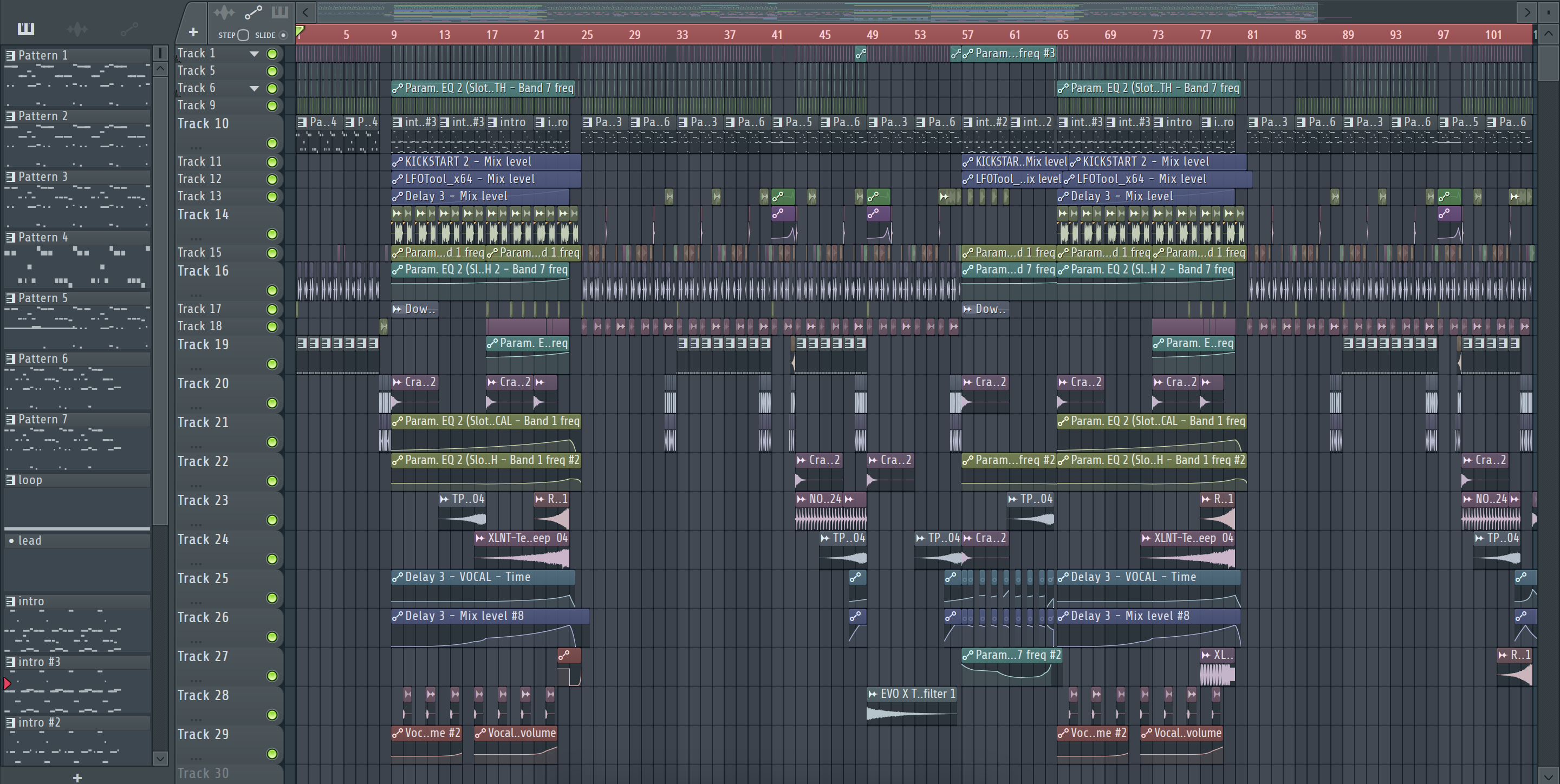This screenshot has width=1560, height=784.
Task: Click the down arrow of the picker scrollbar
Action: click(160, 758)
